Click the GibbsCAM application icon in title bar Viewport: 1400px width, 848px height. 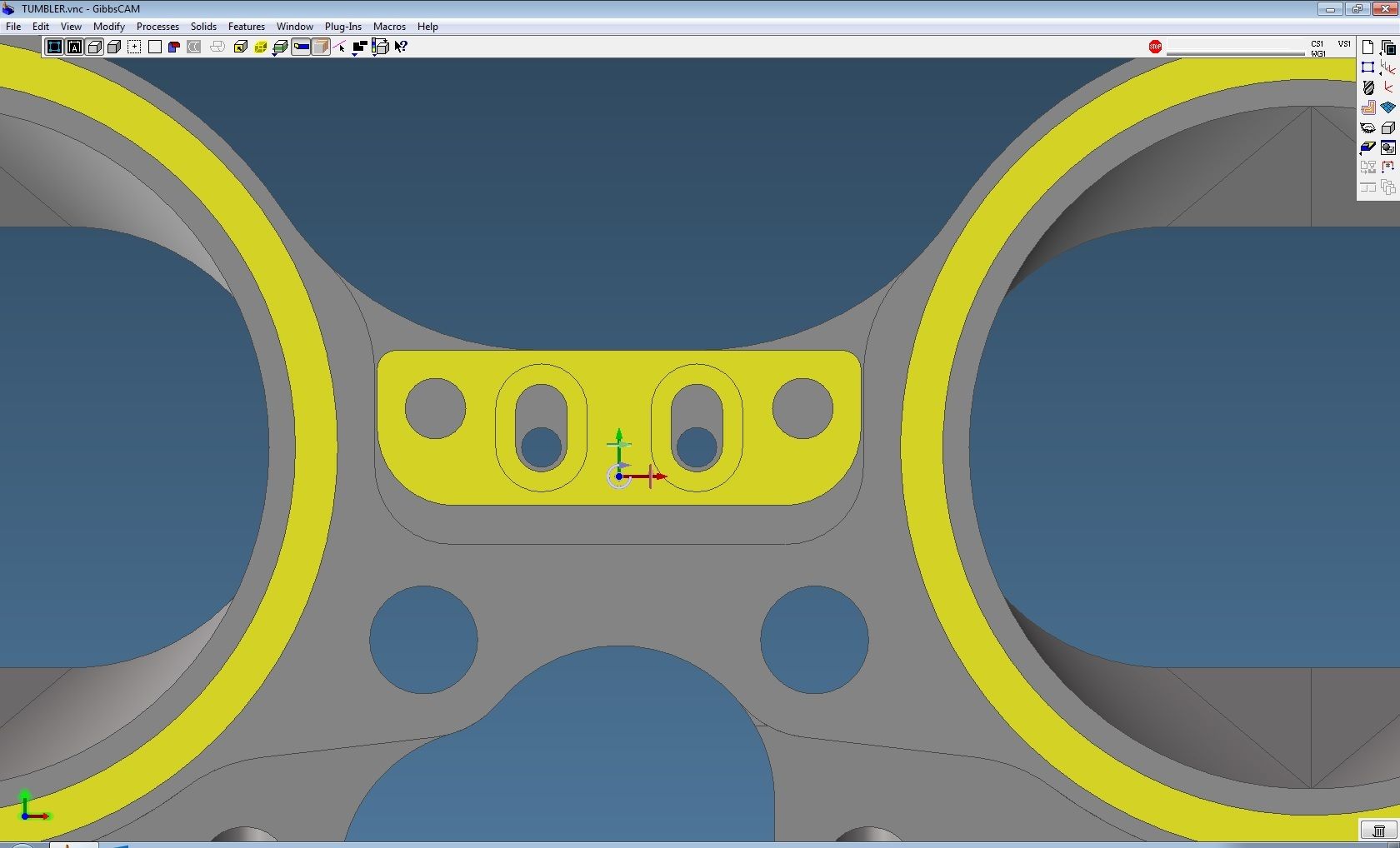click(x=9, y=8)
